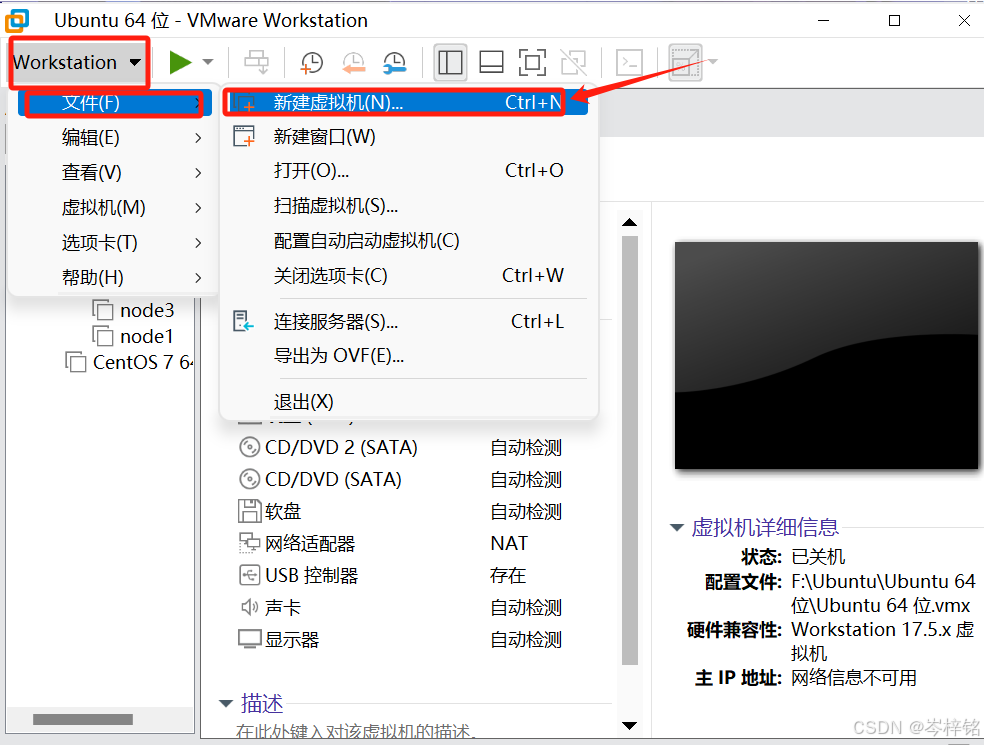Select node1 in the library tree
This screenshot has height=745, width=984.
point(146,336)
